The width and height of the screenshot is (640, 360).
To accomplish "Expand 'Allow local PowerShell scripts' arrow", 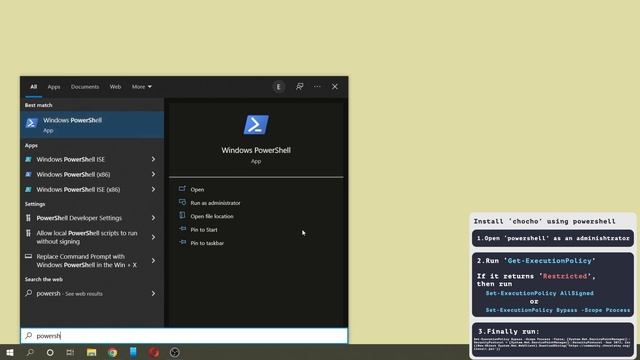I will point(153,237).
